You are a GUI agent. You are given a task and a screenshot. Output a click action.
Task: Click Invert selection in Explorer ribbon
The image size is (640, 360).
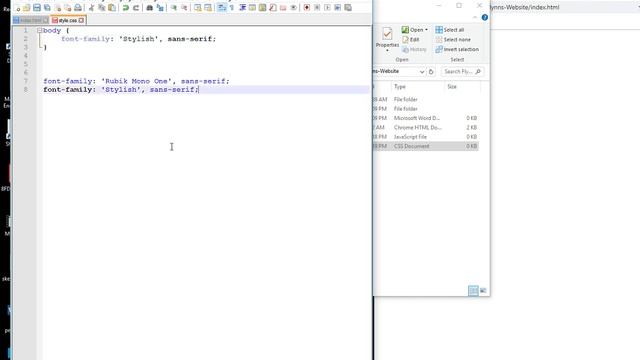(x=457, y=49)
